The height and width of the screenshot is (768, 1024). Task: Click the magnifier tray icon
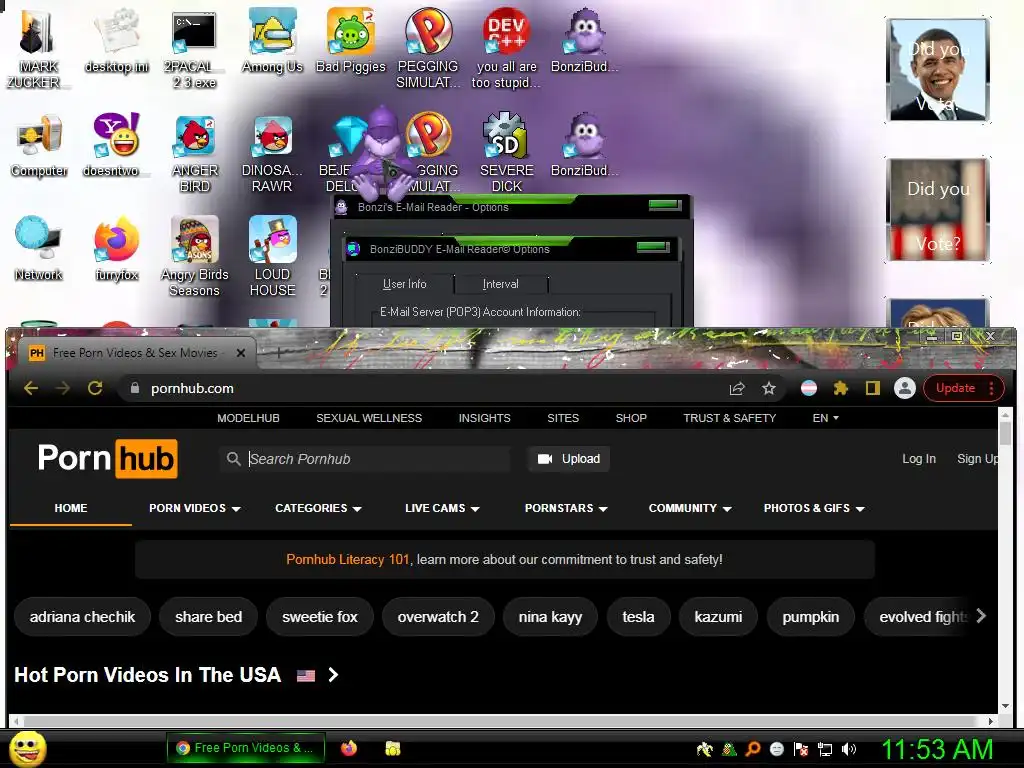click(753, 749)
